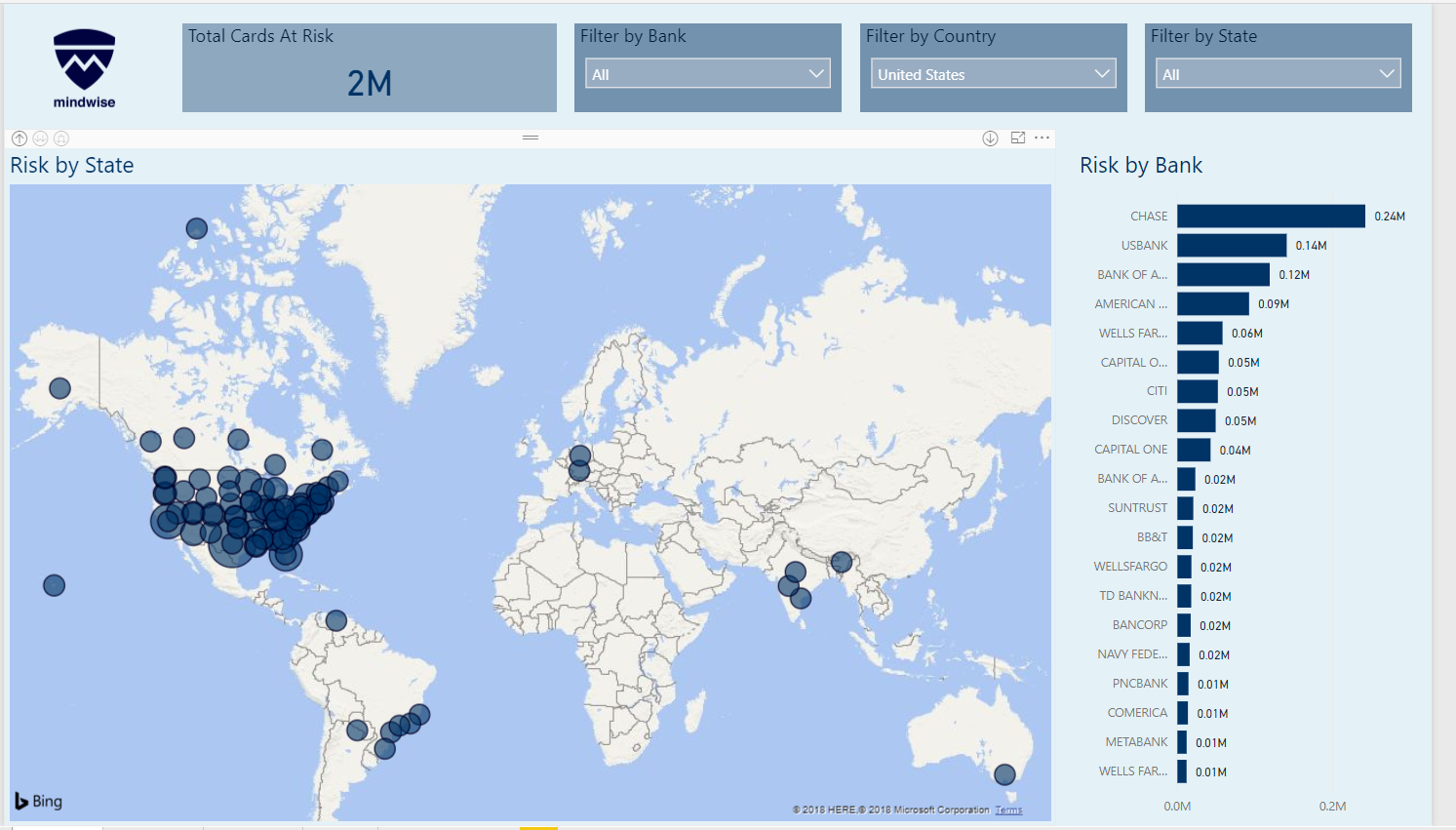Expand the Filter by State dropdown
1456x830 pixels.
1278,73
